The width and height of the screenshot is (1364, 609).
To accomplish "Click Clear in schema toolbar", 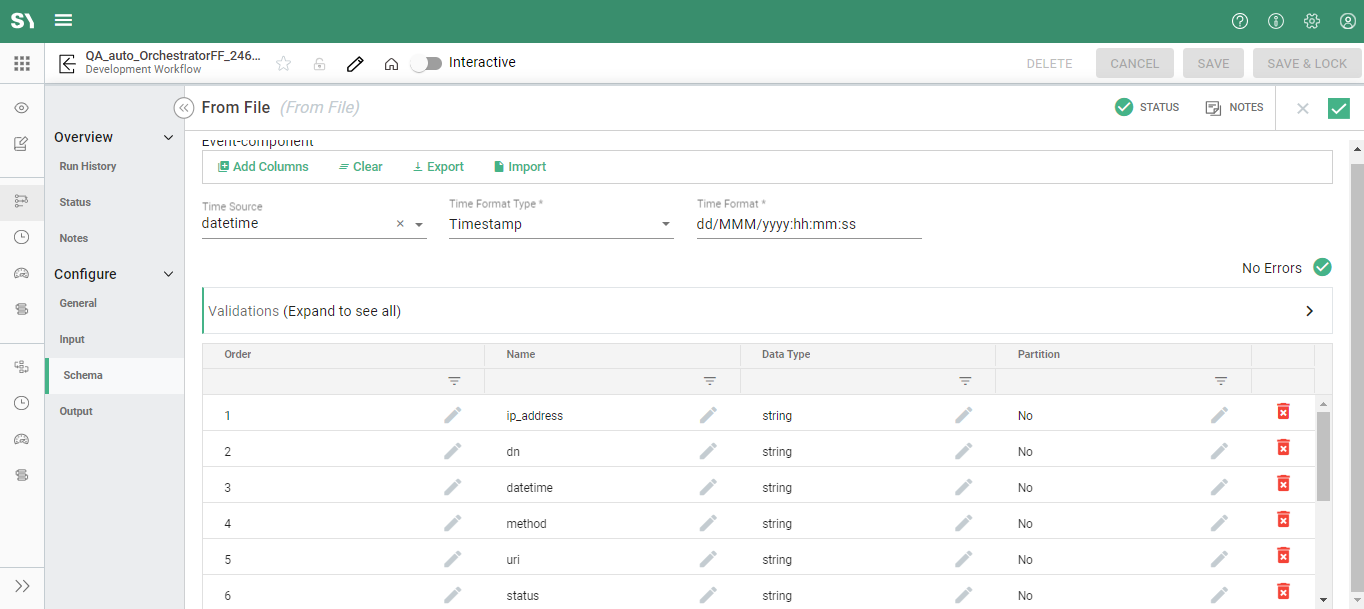I will [360, 167].
